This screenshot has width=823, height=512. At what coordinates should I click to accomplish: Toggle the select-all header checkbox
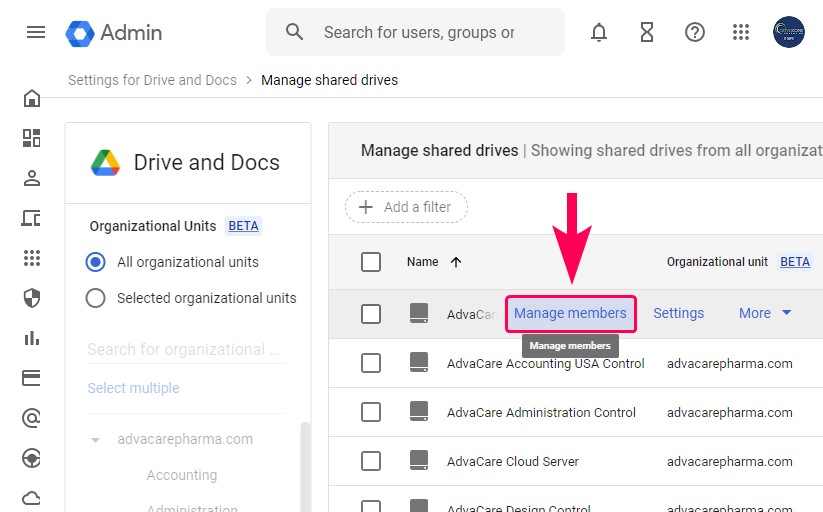tap(371, 262)
